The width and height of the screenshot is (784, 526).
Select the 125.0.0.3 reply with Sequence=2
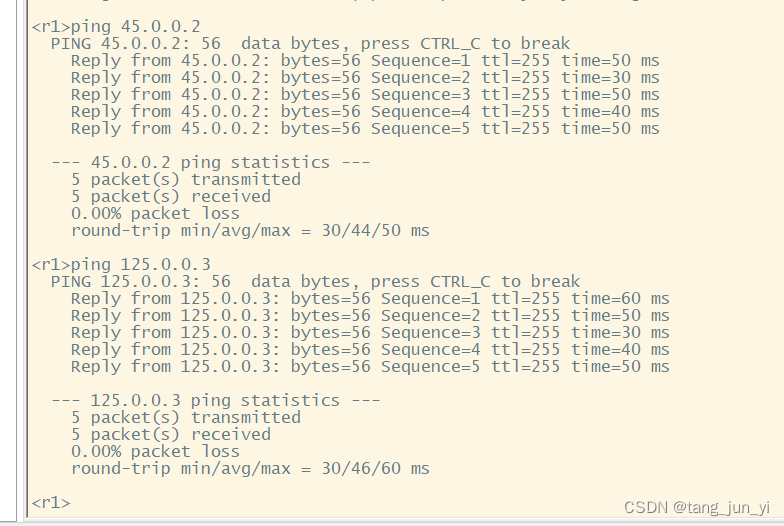click(370, 316)
